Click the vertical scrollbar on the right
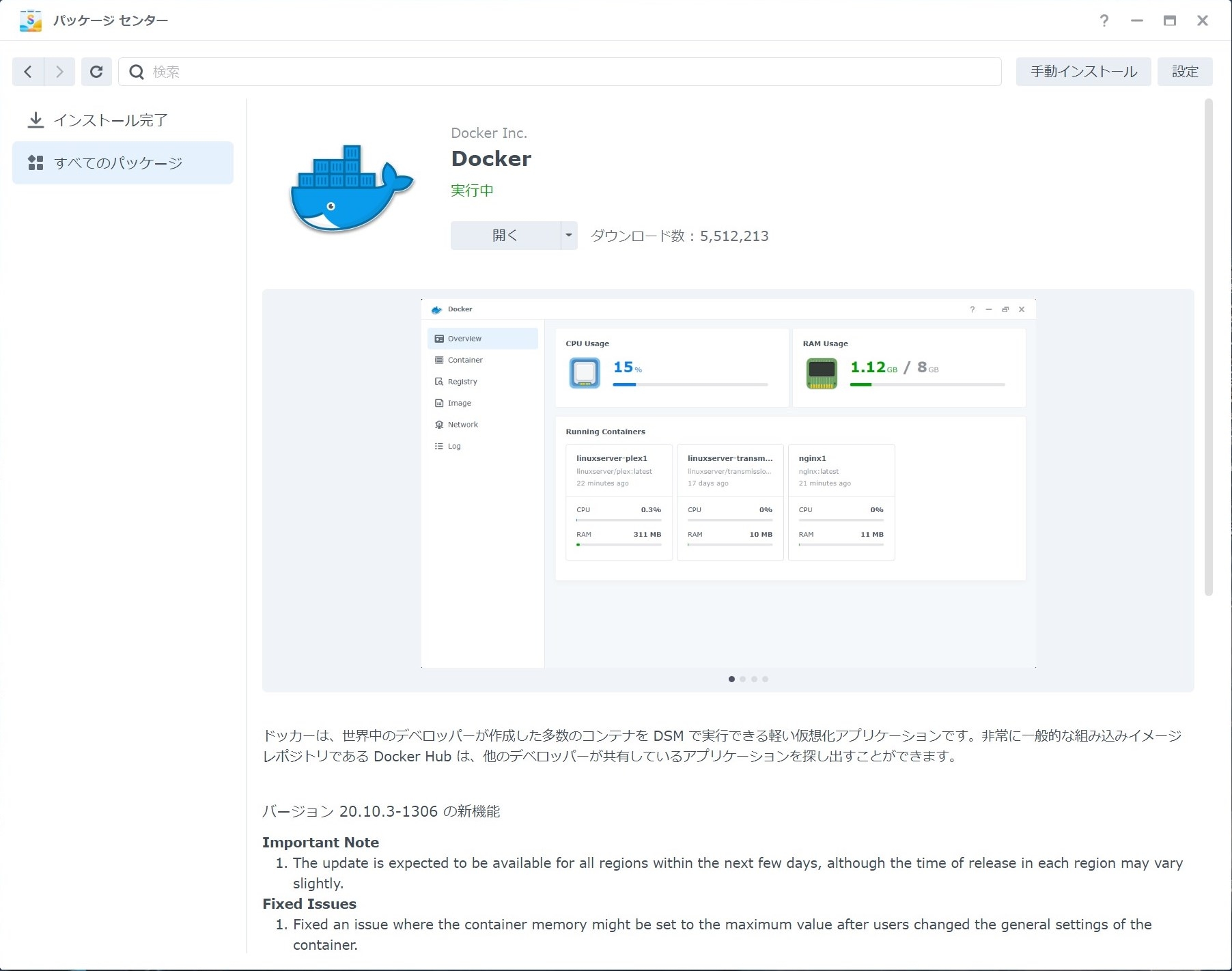Image resolution: width=1232 pixels, height=971 pixels. [1208, 348]
